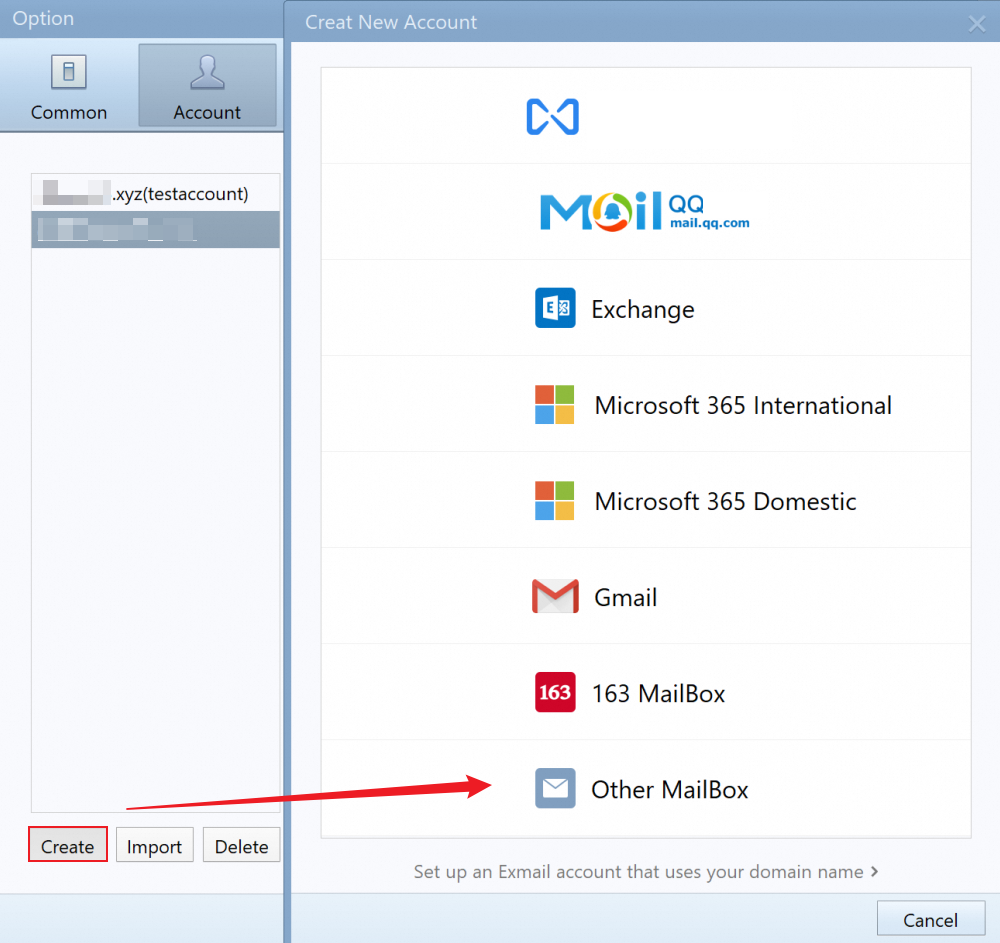
Task: Click the Microsoft 365 Domestic logo
Action: tap(554, 501)
